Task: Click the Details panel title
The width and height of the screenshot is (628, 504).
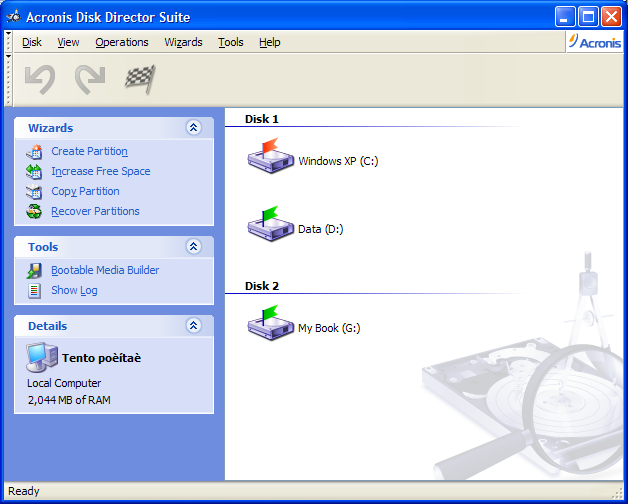Action: (47, 326)
